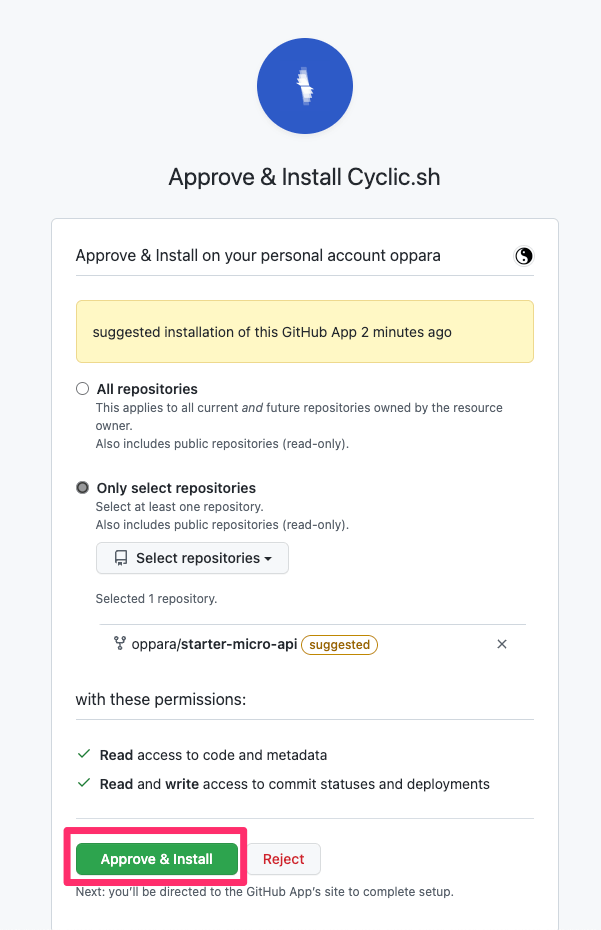
Task: Click the oppara account avatar
Action: point(524,256)
